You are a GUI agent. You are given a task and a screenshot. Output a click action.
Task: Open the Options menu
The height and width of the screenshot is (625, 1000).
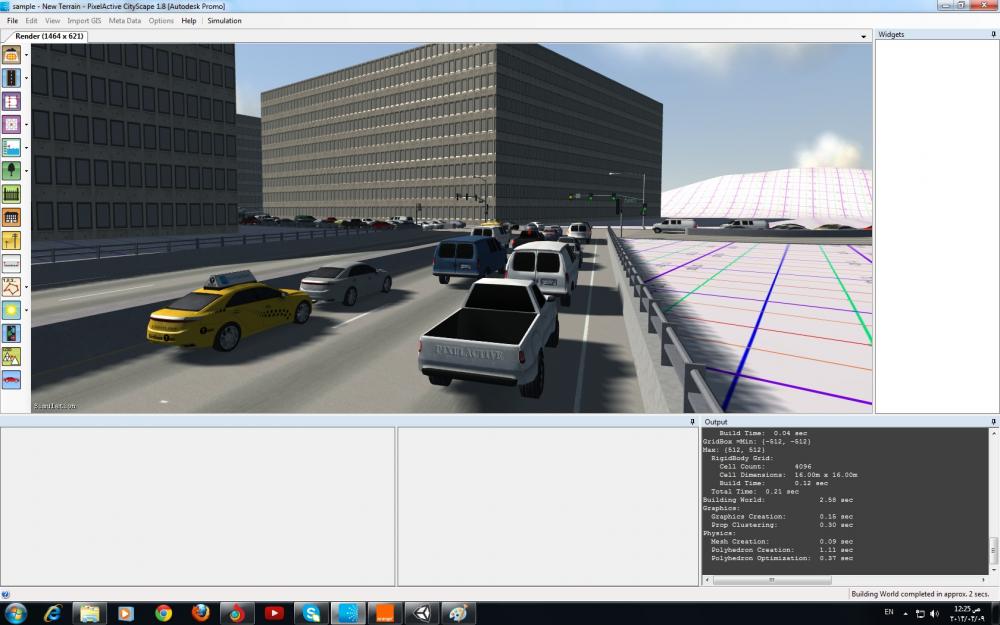pos(161,20)
